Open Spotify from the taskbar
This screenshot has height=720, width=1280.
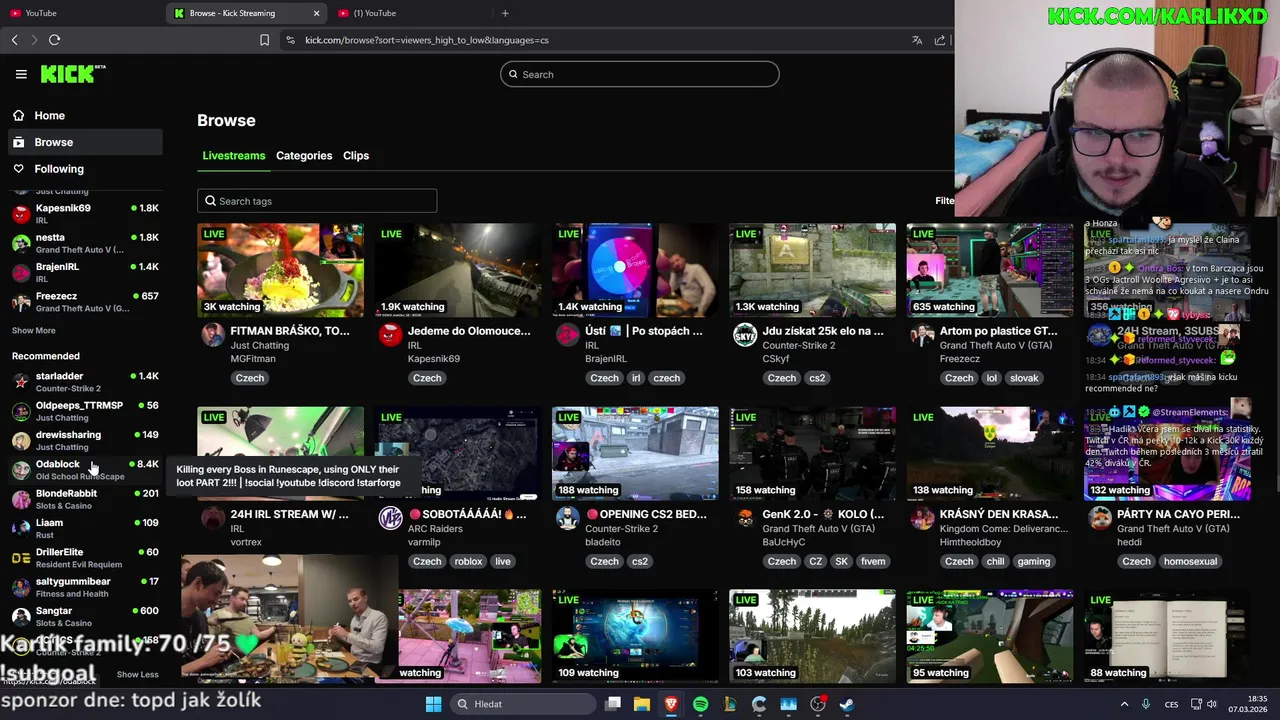(700, 704)
